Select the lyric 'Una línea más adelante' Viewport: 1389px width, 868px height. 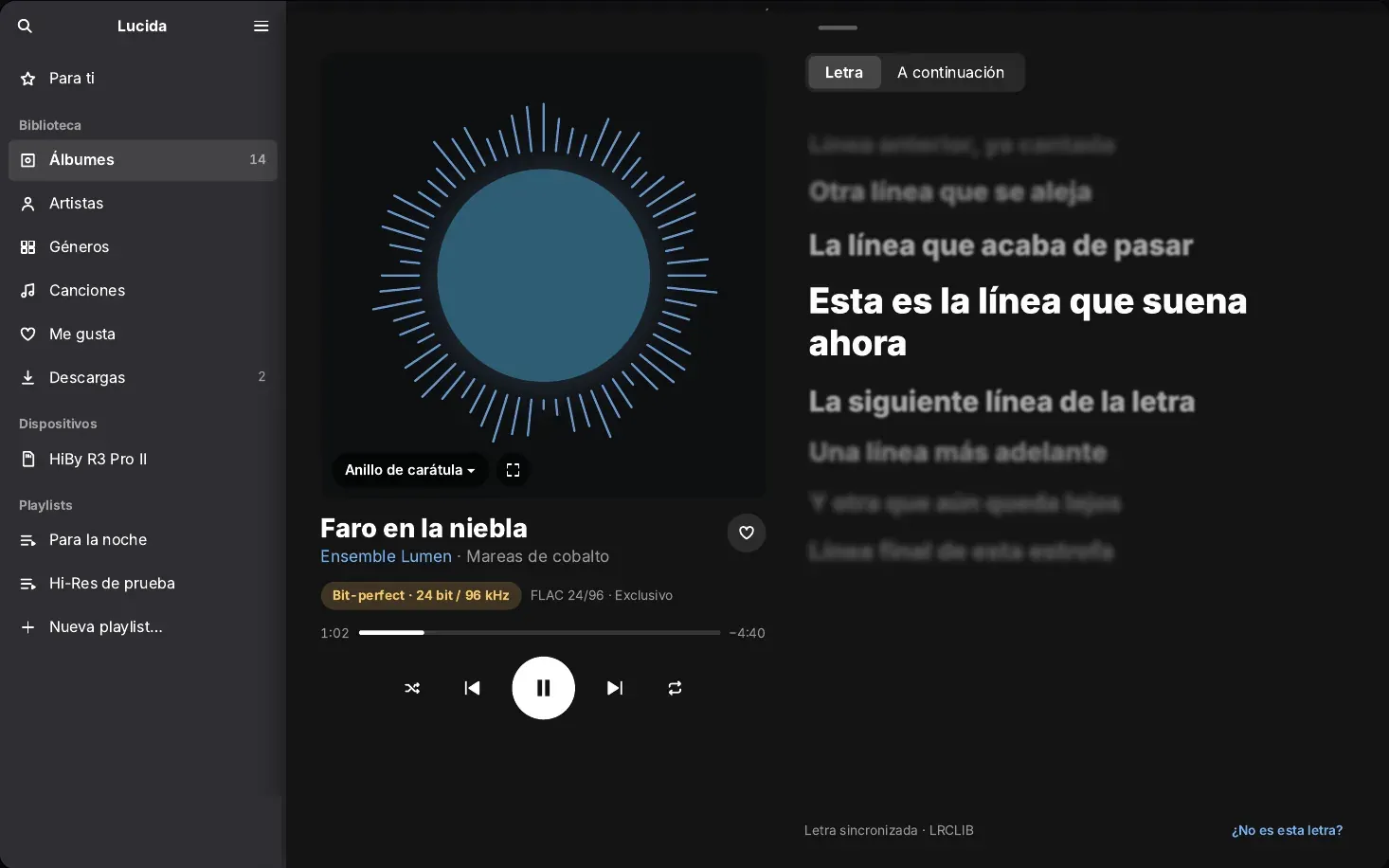(958, 452)
